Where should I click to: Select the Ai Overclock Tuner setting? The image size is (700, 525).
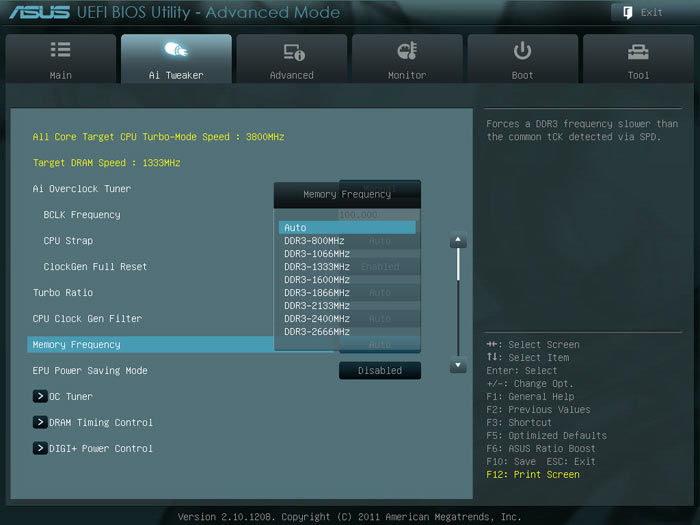tap(82, 189)
